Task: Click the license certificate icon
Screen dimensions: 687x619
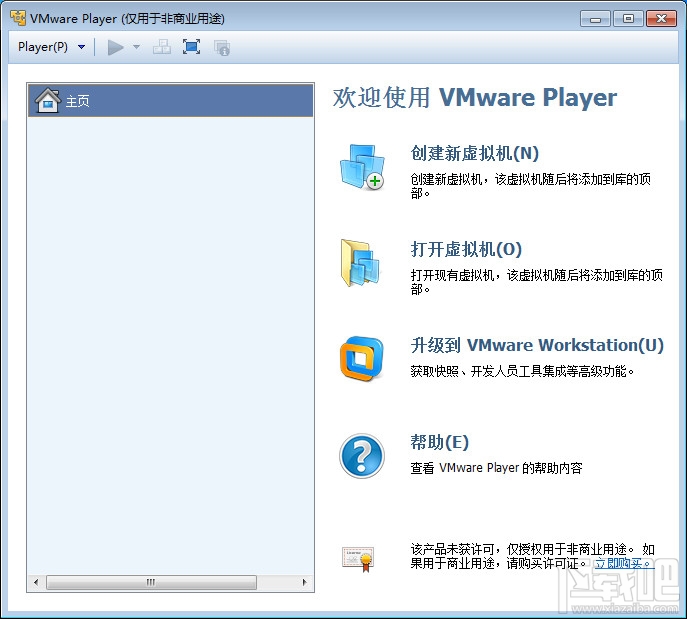Action: (x=358, y=559)
